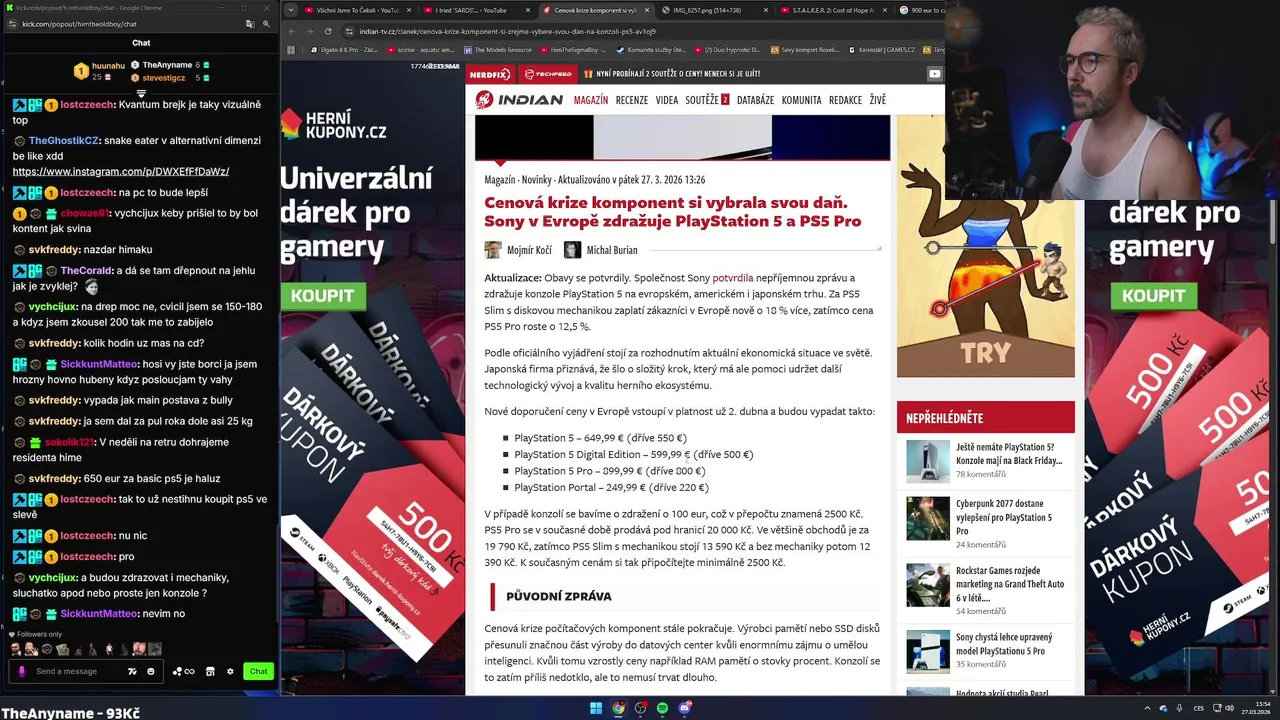Switch to '900 eur to' Google tab
Viewport: 1280px width, 720px height.
[x=920, y=10]
